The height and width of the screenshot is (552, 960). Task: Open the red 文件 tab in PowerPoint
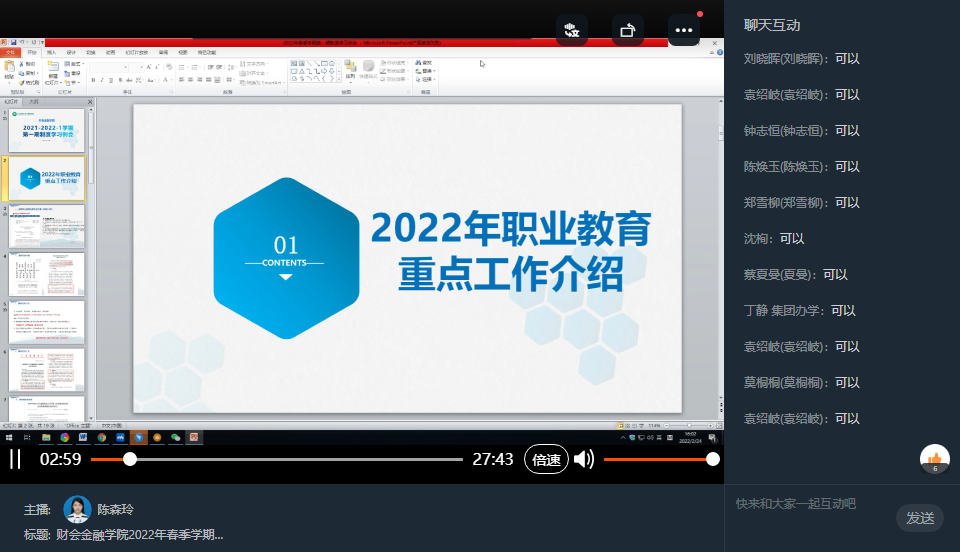10,51
